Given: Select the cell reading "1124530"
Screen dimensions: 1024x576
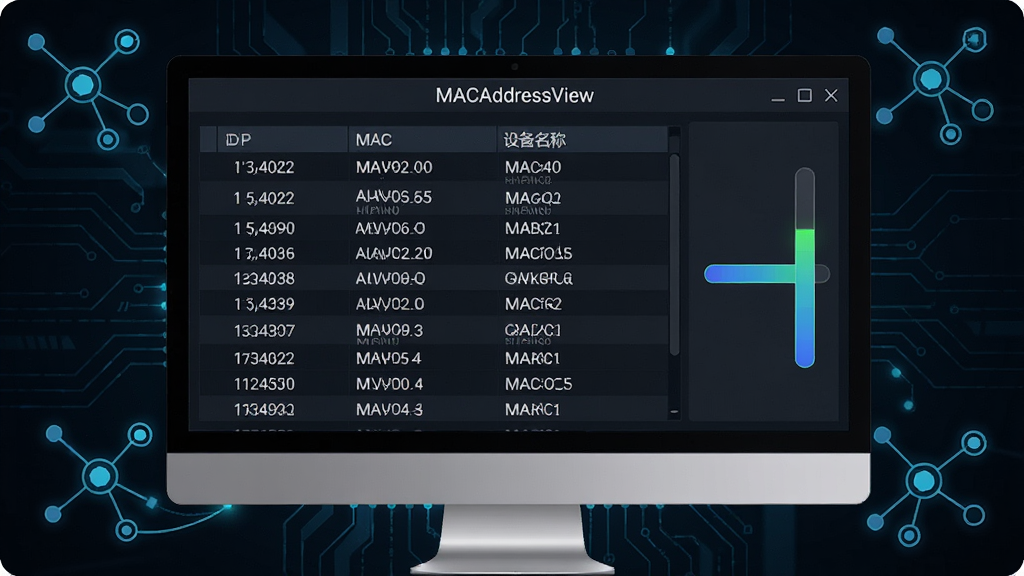Looking at the screenshot, I should tap(264, 384).
